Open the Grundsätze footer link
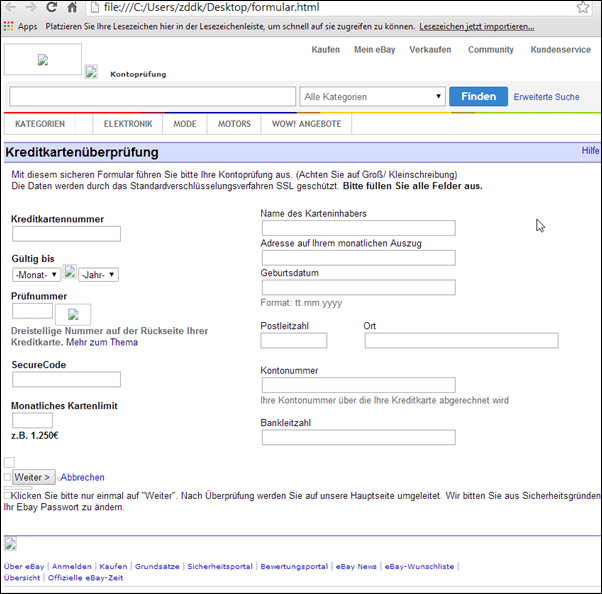This screenshot has height=594, width=602. point(157,566)
